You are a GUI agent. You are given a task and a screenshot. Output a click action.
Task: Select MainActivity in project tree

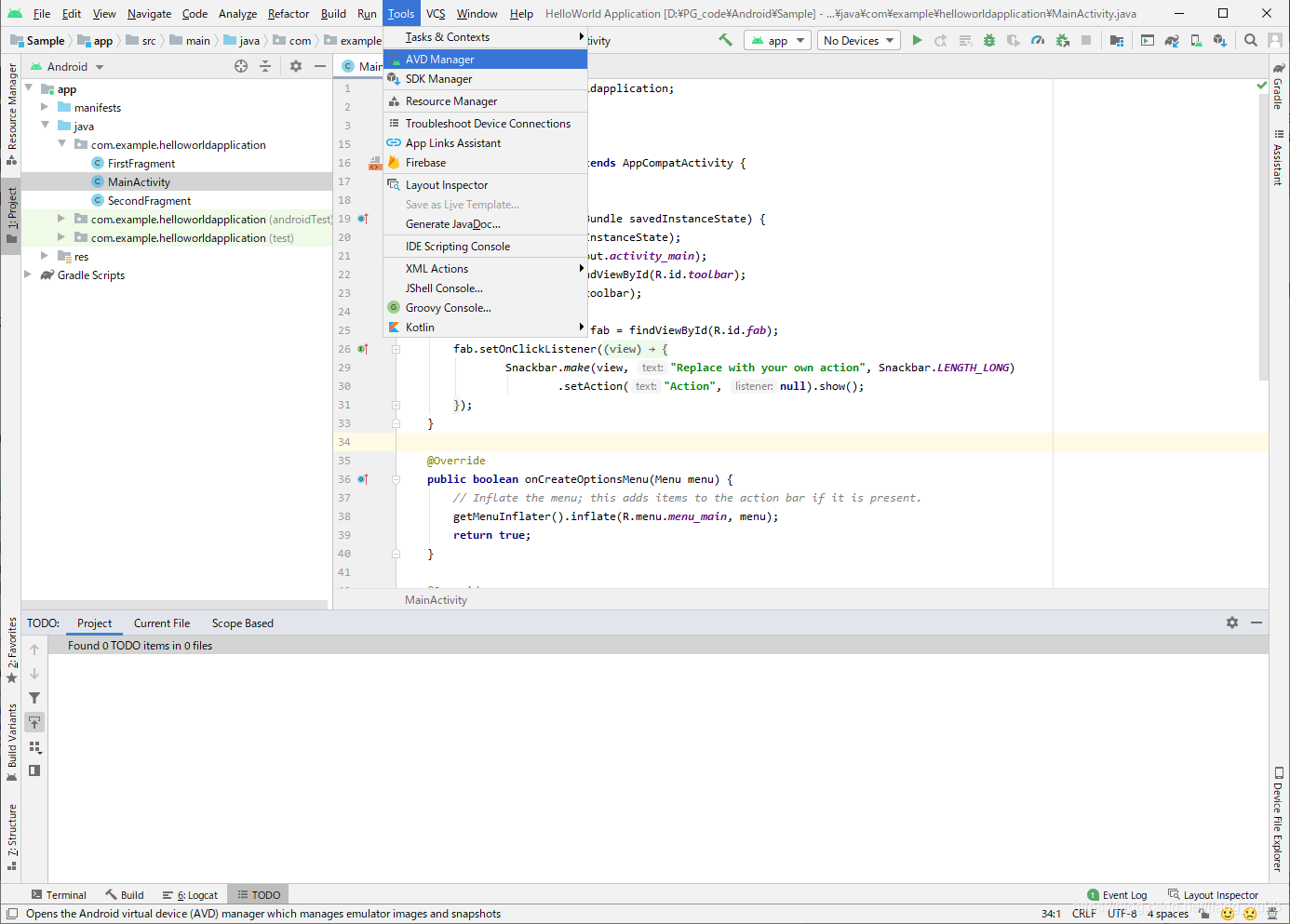[139, 181]
